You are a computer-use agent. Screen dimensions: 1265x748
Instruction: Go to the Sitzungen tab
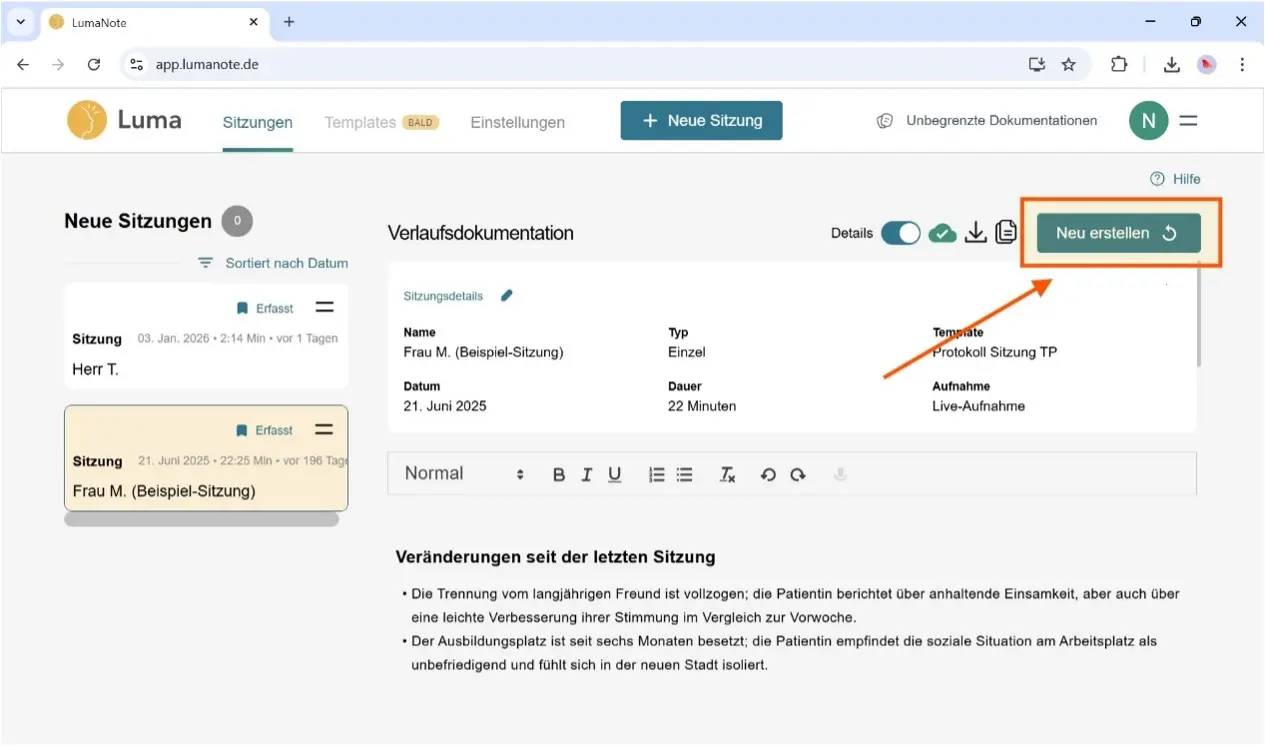point(257,122)
